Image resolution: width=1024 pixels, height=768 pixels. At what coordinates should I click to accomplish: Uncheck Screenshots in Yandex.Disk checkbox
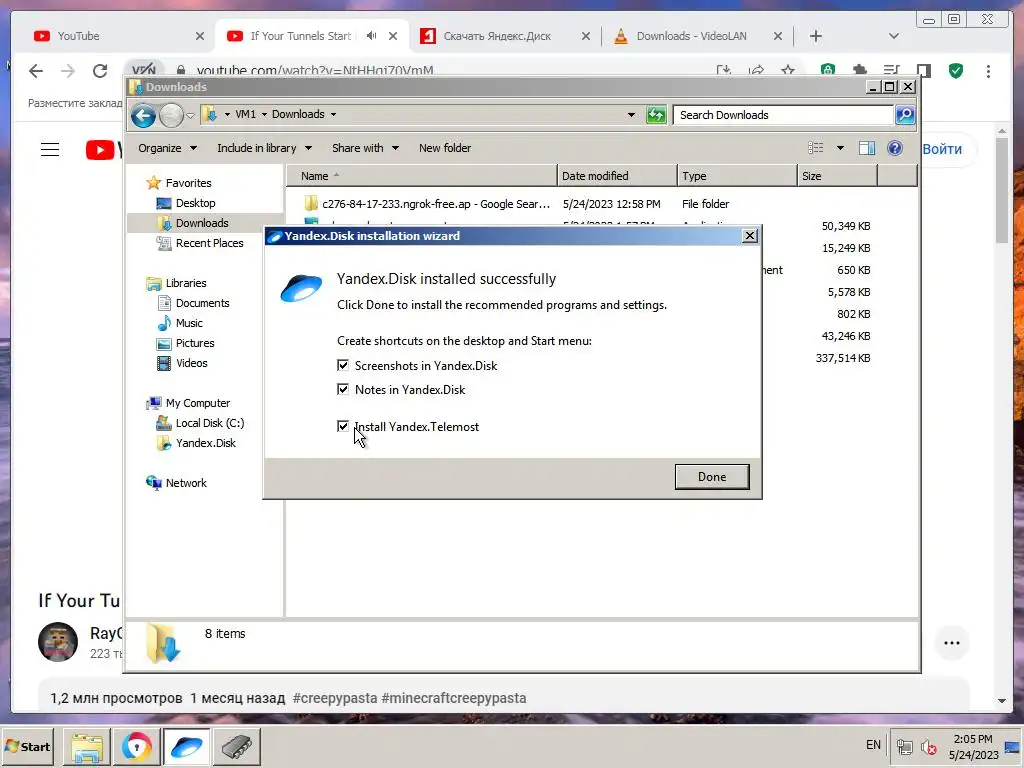point(343,365)
